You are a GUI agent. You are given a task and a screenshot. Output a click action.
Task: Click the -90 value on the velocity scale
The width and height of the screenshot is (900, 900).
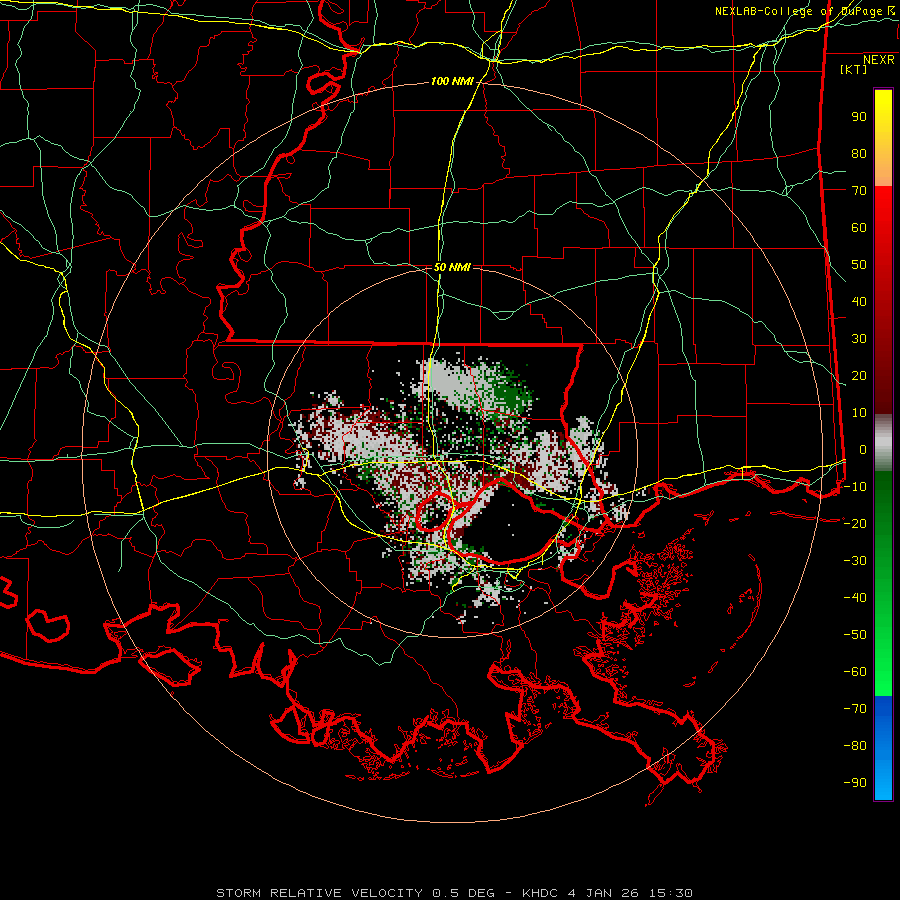coord(855,782)
